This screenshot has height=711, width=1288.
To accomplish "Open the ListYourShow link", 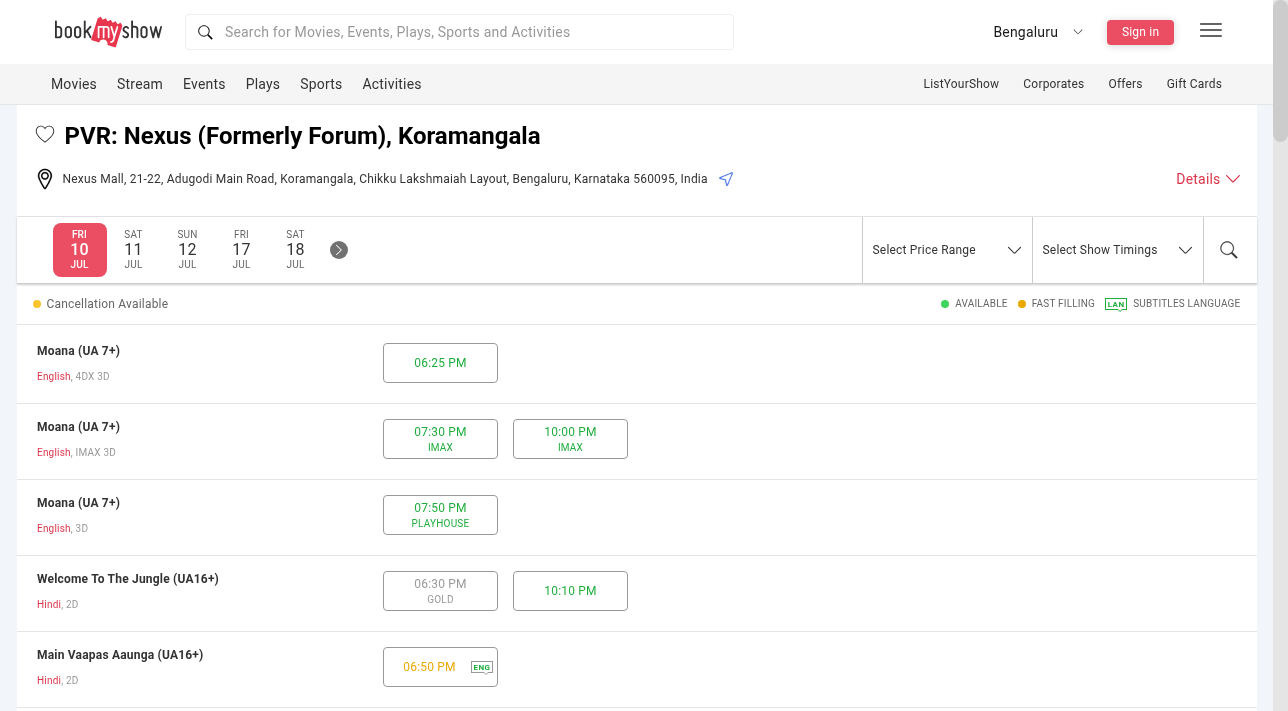I will (x=961, y=84).
